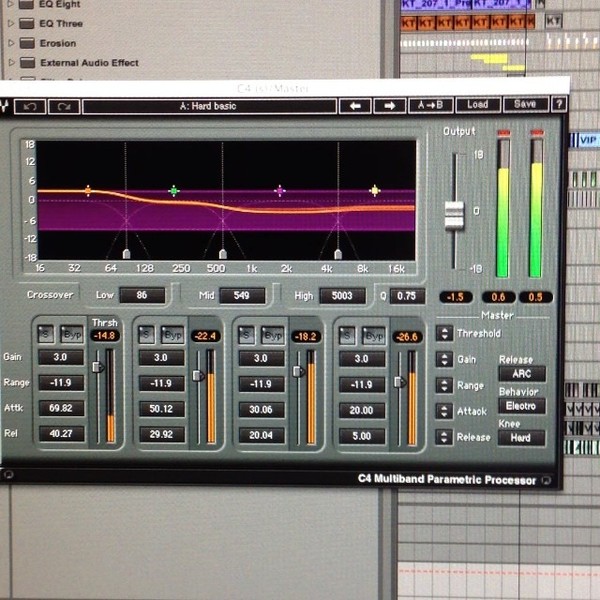Expand the EQ Three device in browser
This screenshot has width=600, height=600.
click(11, 23)
